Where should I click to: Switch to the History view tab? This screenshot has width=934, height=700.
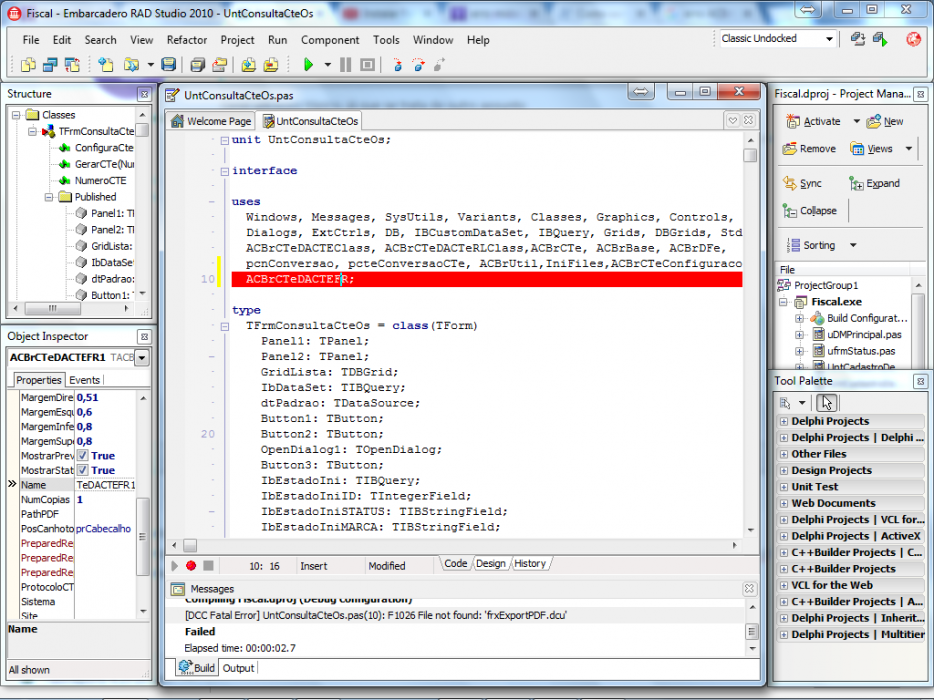pyautogui.click(x=530, y=564)
